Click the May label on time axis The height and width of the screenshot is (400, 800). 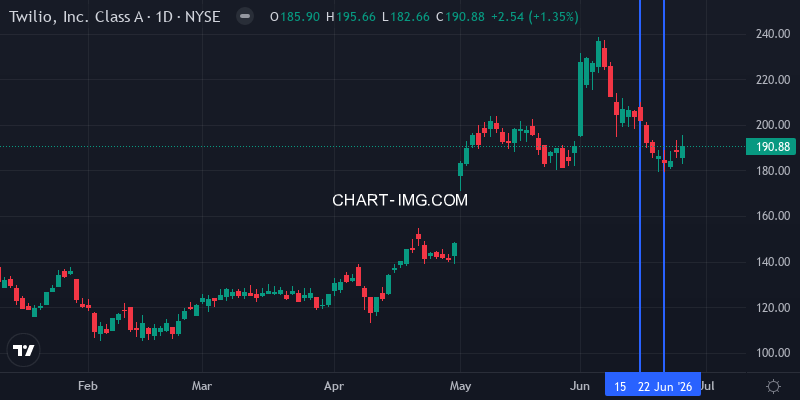[x=460, y=386]
